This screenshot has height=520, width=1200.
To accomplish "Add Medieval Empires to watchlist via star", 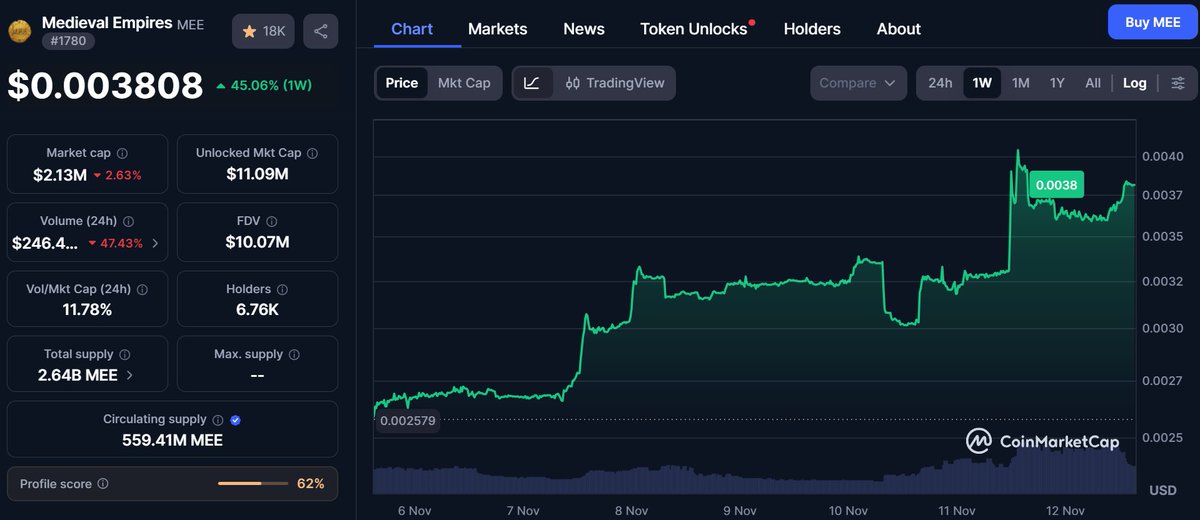I will [x=260, y=32].
